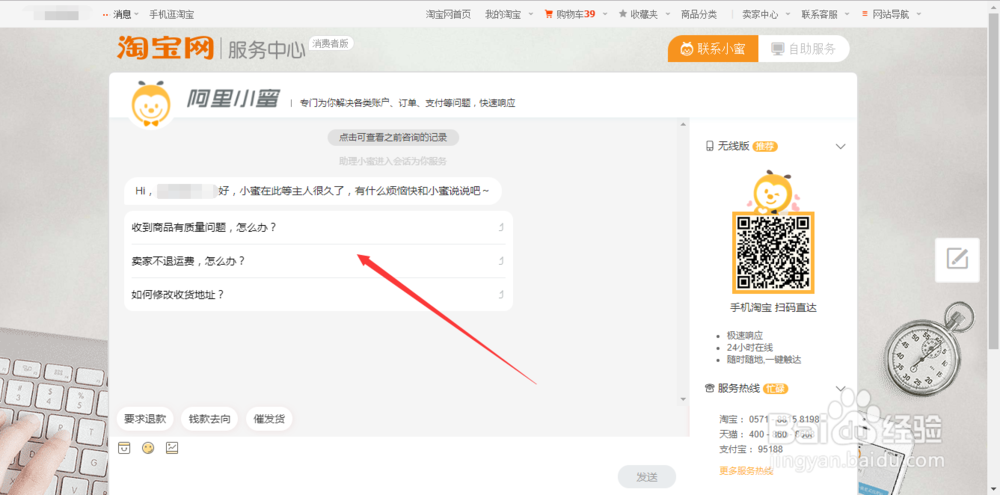Collapse the 无线版 section chevron

pyautogui.click(x=841, y=147)
